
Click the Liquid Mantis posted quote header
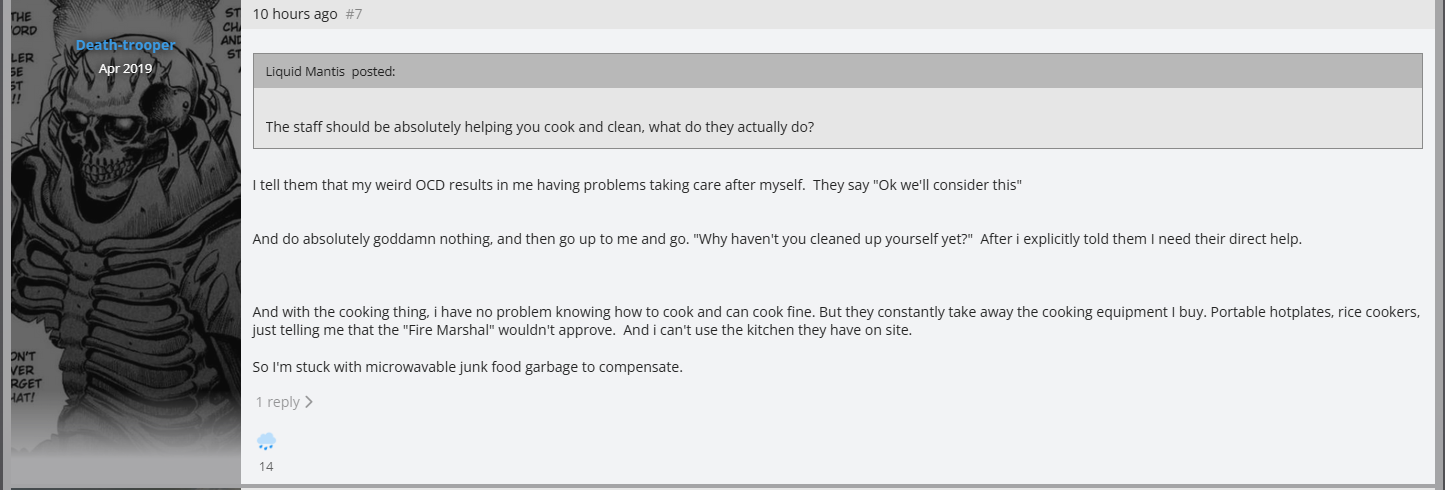click(x=837, y=71)
